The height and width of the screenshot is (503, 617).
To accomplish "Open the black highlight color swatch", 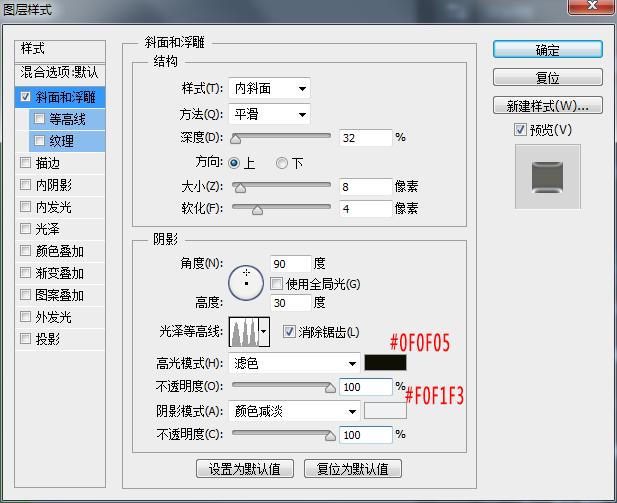I will pos(385,362).
